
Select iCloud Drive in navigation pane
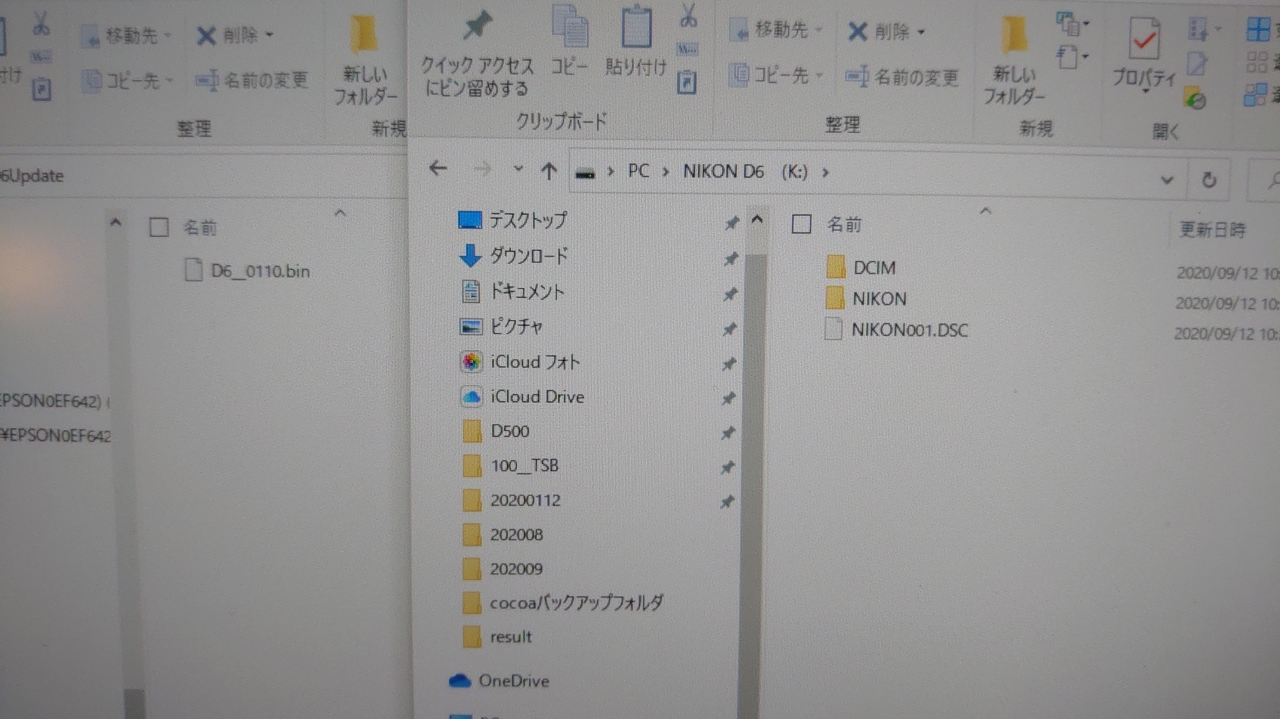tap(536, 397)
